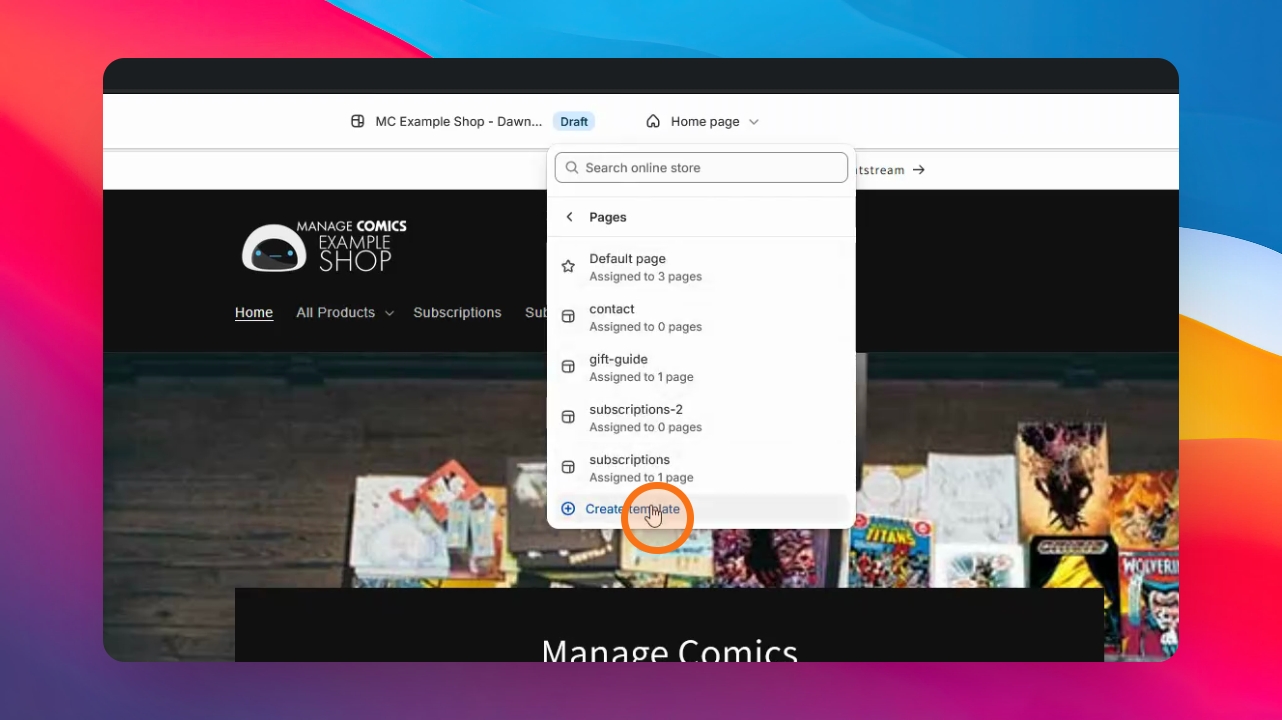The height and width of the screenshot is (720, 1282).
Task: Focus the Search online store field
Action: pos(701,168)
